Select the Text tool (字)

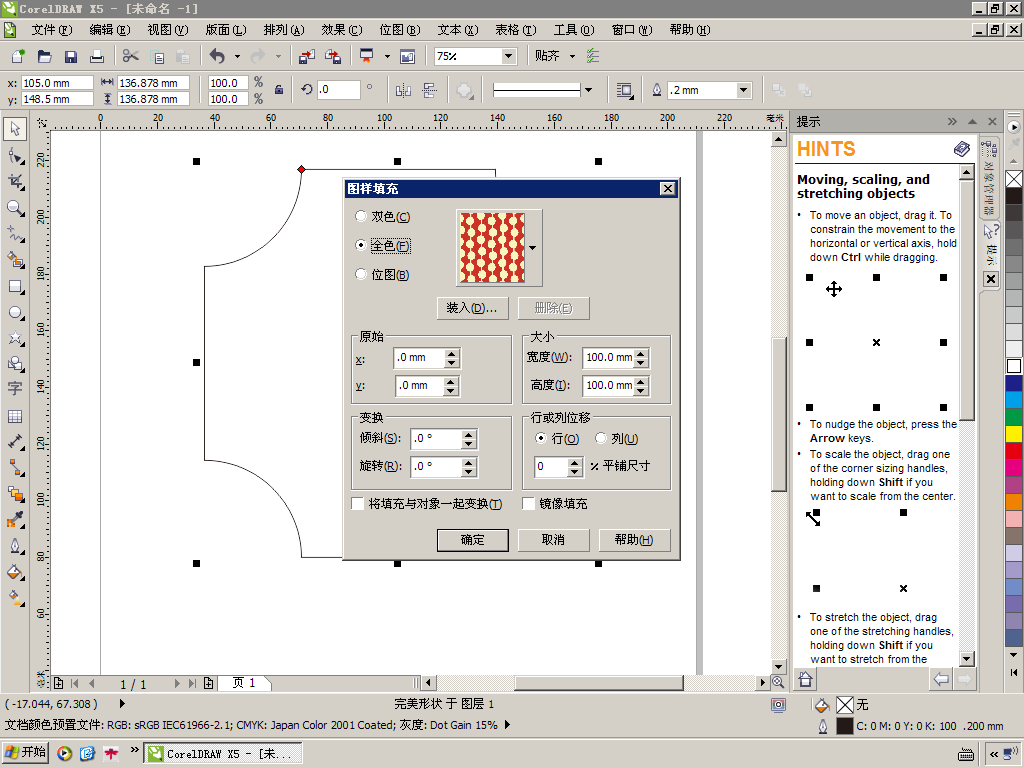pyautogui.click(x=15, y=388)
